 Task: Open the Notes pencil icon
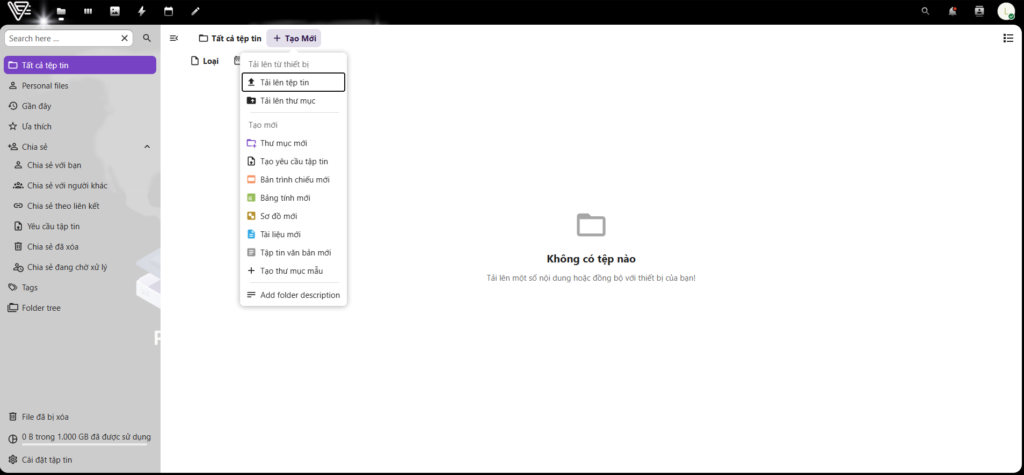point(195,11)
